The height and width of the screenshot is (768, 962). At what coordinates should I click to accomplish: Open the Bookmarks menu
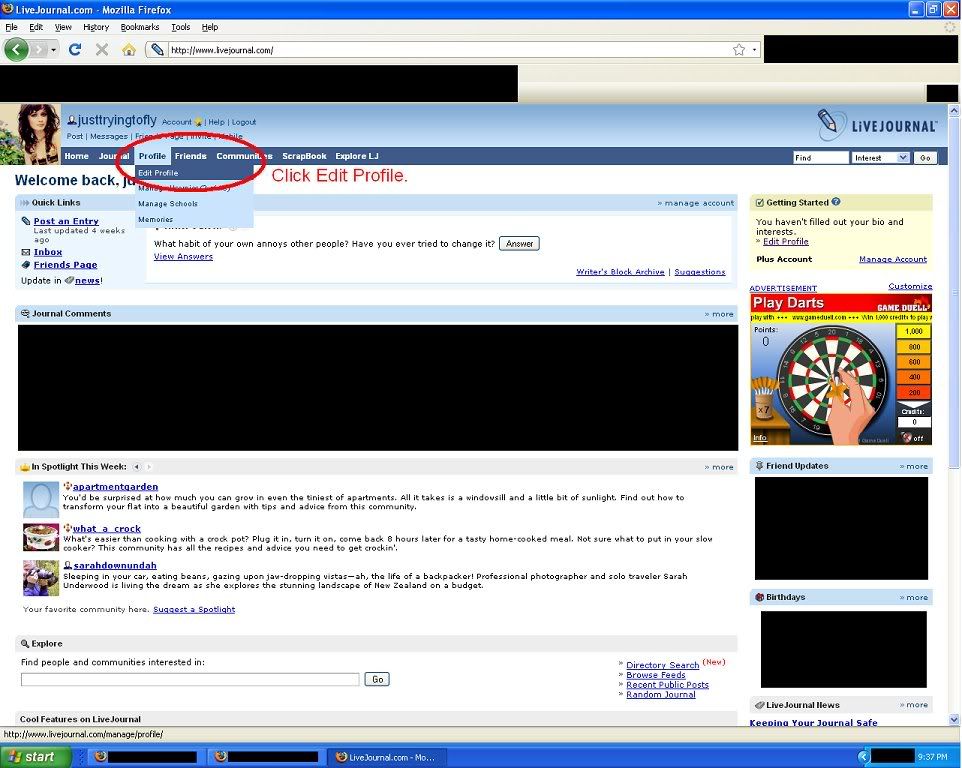(x=140, y=27)
